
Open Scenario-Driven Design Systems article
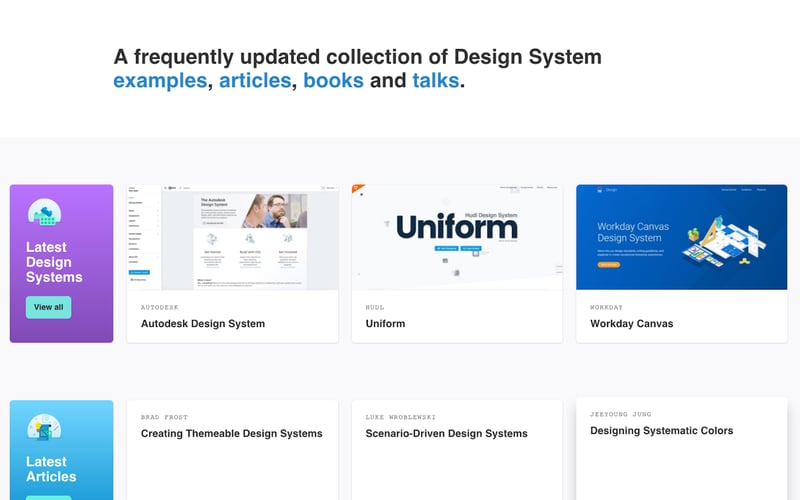(446, 433)
